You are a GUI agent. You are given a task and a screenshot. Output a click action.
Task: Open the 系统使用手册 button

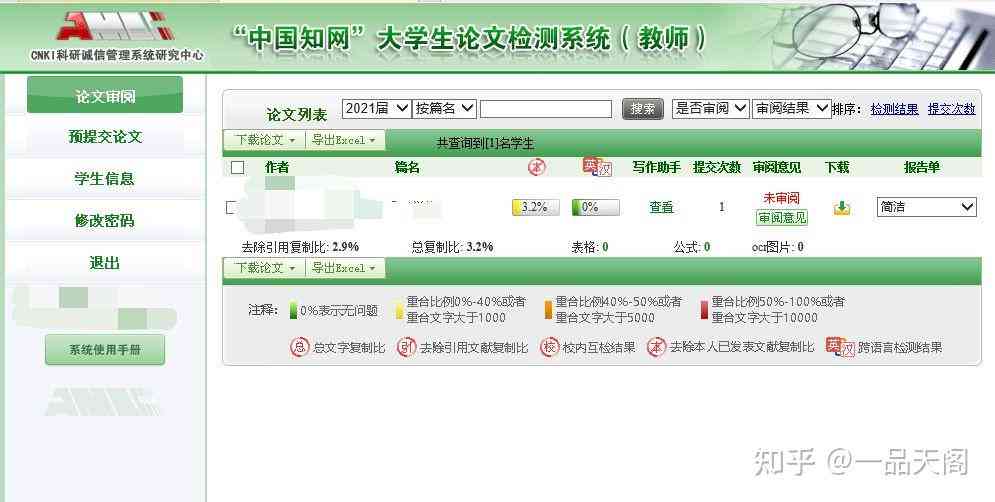tap(105, 350)
